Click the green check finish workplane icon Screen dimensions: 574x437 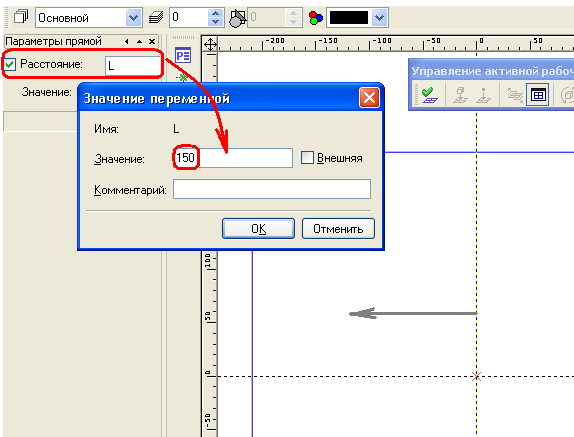tap(429, 95)
